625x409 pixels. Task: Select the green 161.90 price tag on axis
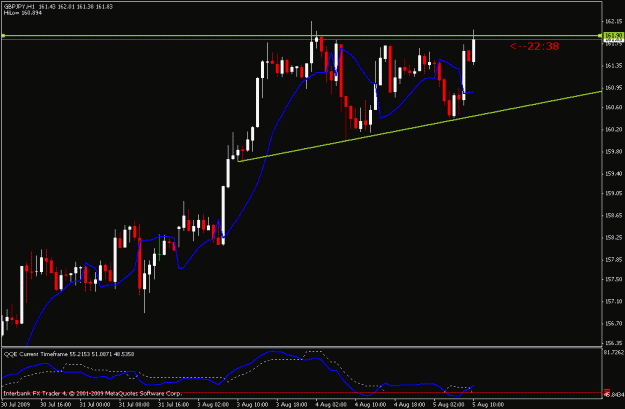(x=613, y=36)
